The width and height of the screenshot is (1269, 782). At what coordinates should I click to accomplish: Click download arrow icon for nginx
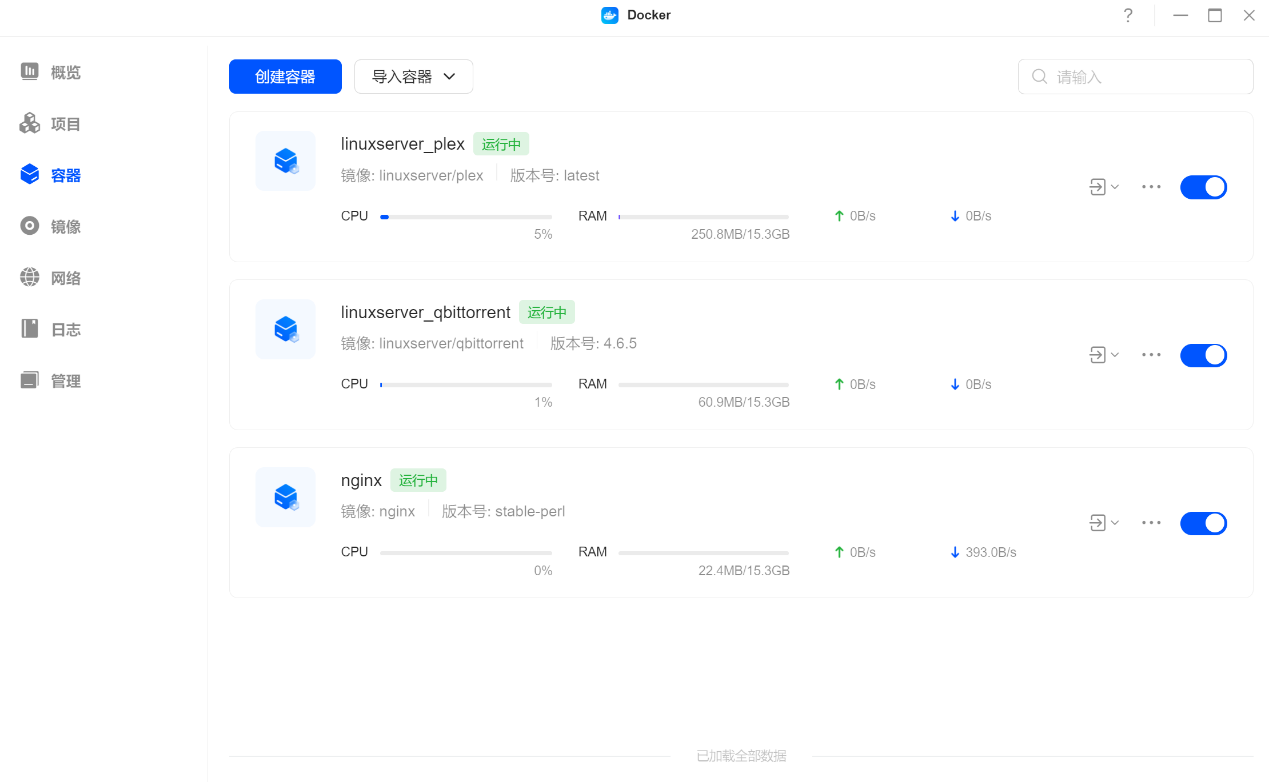tap(955, 552)
